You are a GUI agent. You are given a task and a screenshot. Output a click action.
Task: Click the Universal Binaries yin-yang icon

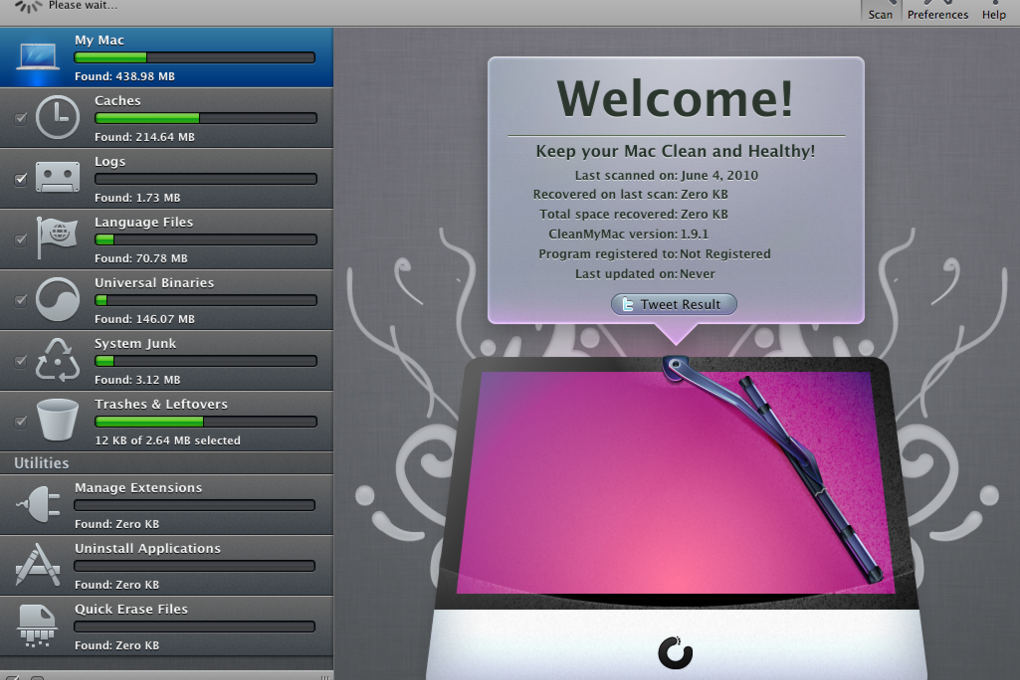[x=57, y=299]
